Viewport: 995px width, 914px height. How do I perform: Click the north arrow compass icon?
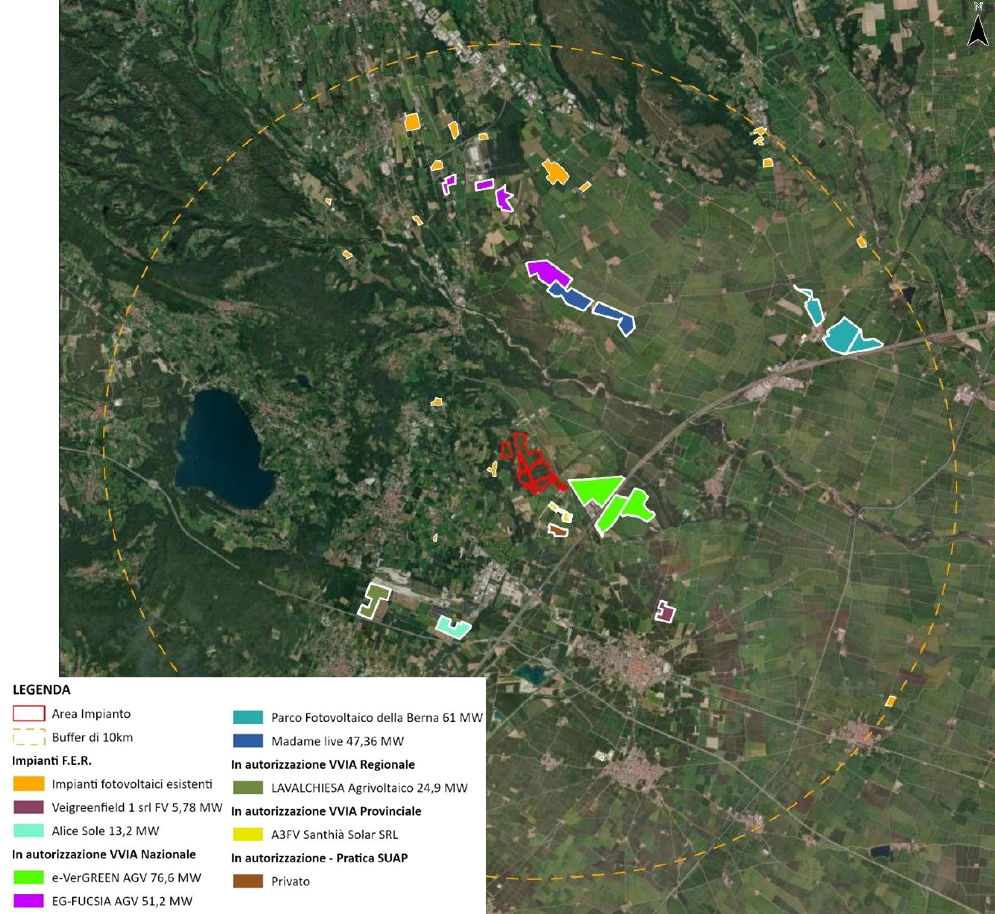pos(977,25)
